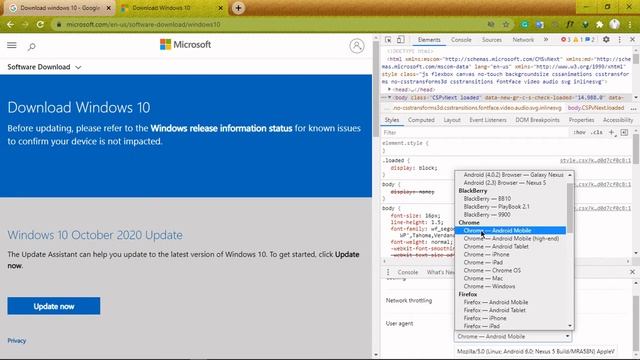Open the Accessibility tab
640x360 pixels.
pos(618,120)
